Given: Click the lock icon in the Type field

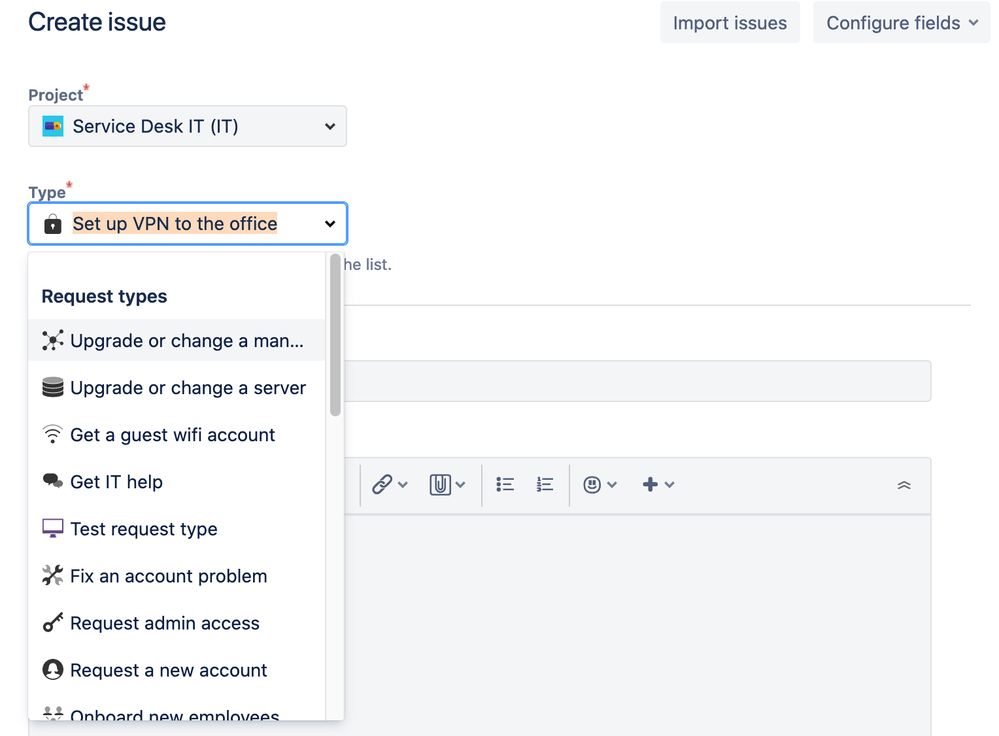Looking at the screenshot, I should click(53, 224).
